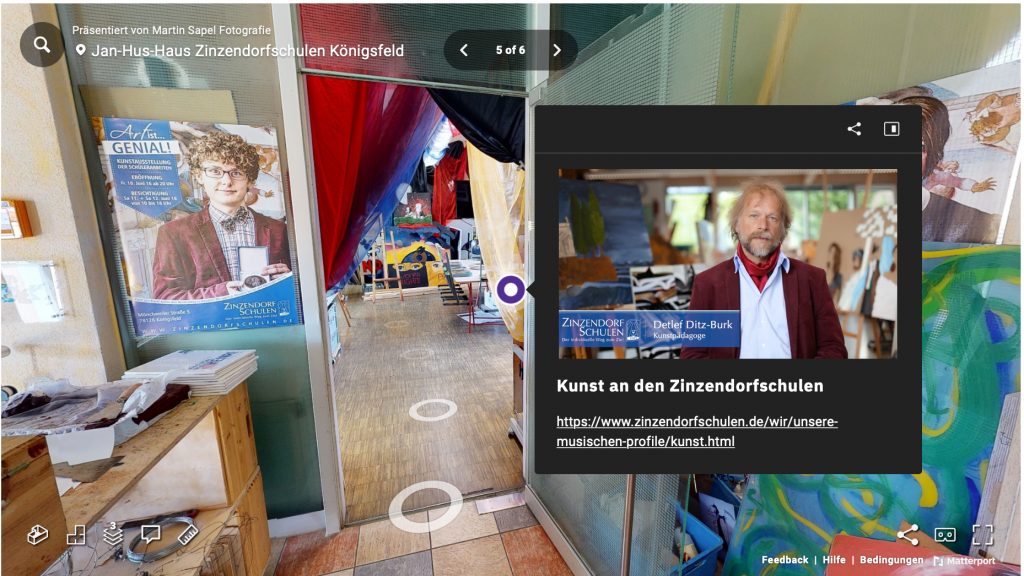Open the dollhouse view
Screen dimensions: 1024x576
[38, 535]
